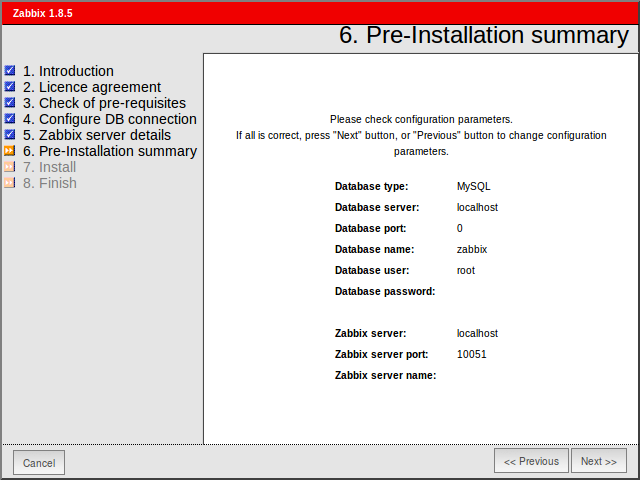
Task: Click 'Please check configuration parameters.' text
Action: [x=421, y=119]
